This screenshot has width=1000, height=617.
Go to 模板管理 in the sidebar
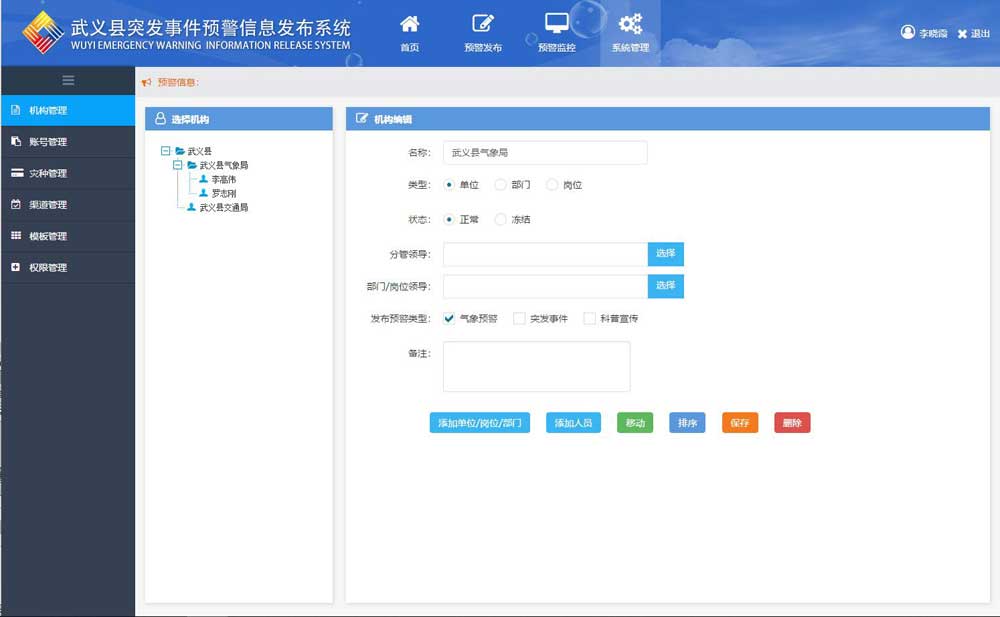click(48, 236)
